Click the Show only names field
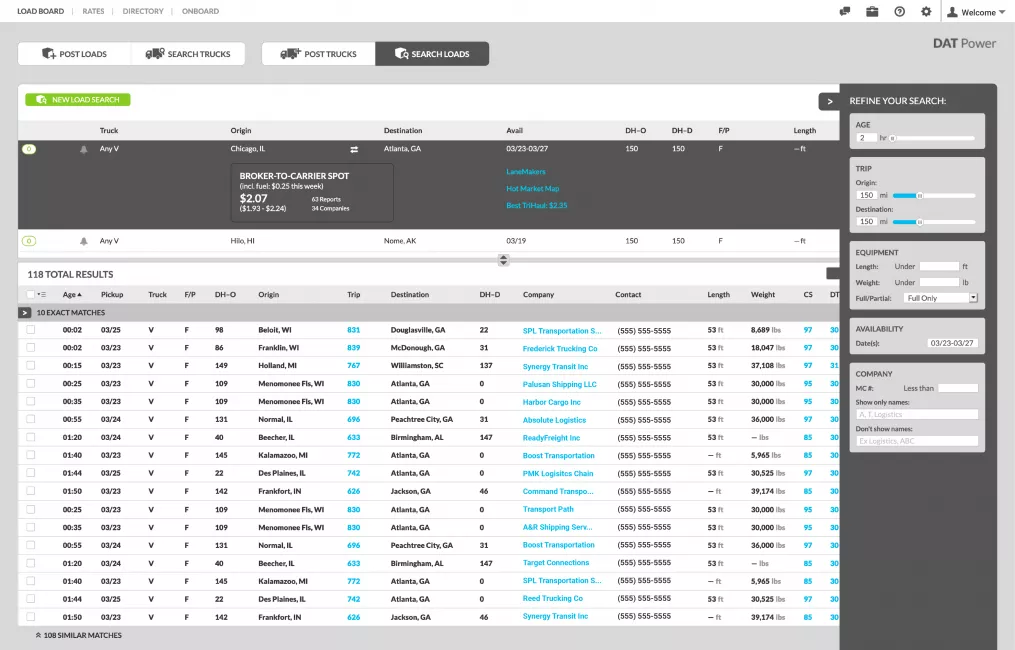The height and width of the screenshot is (650, 1015). [917, 414]
